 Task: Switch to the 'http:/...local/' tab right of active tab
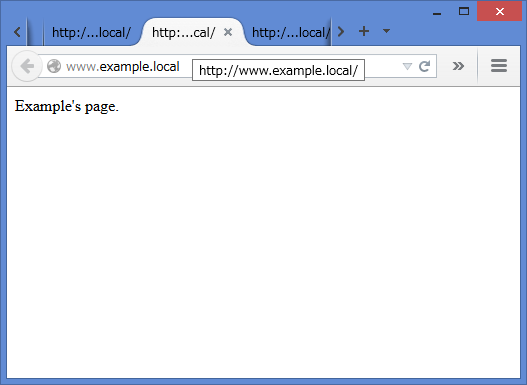[290, 33]
